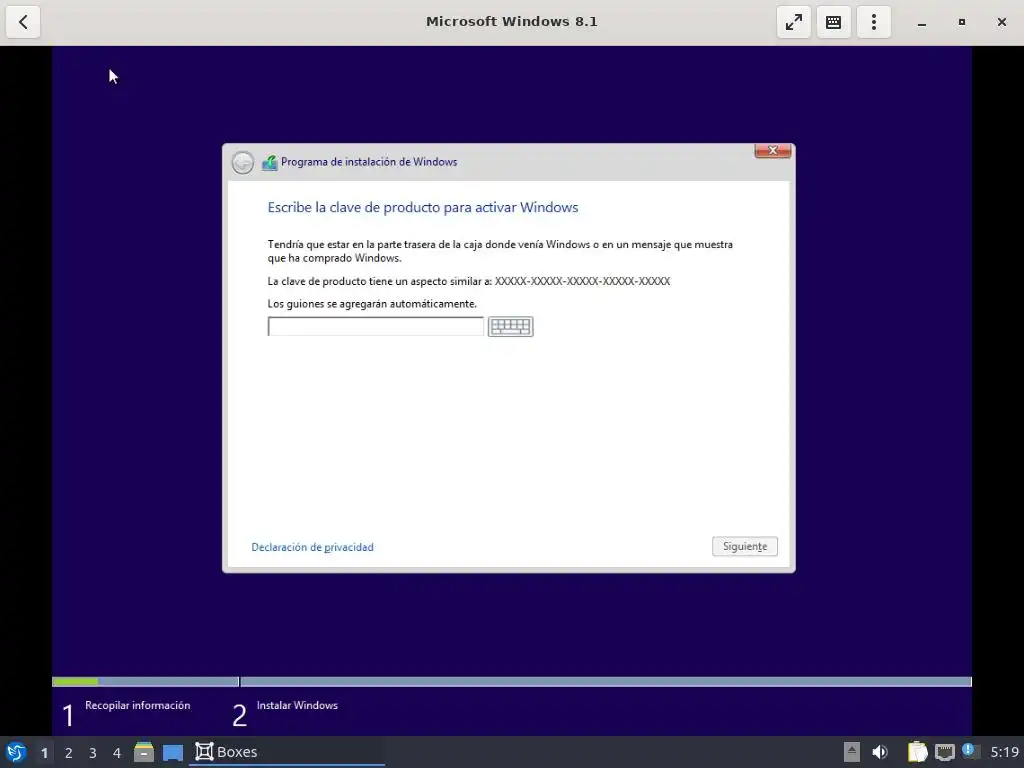Click the round back arrow in Windows Setup
Image resolution: width=1024 pixels, height=768 pixels.
pos(243,163)
